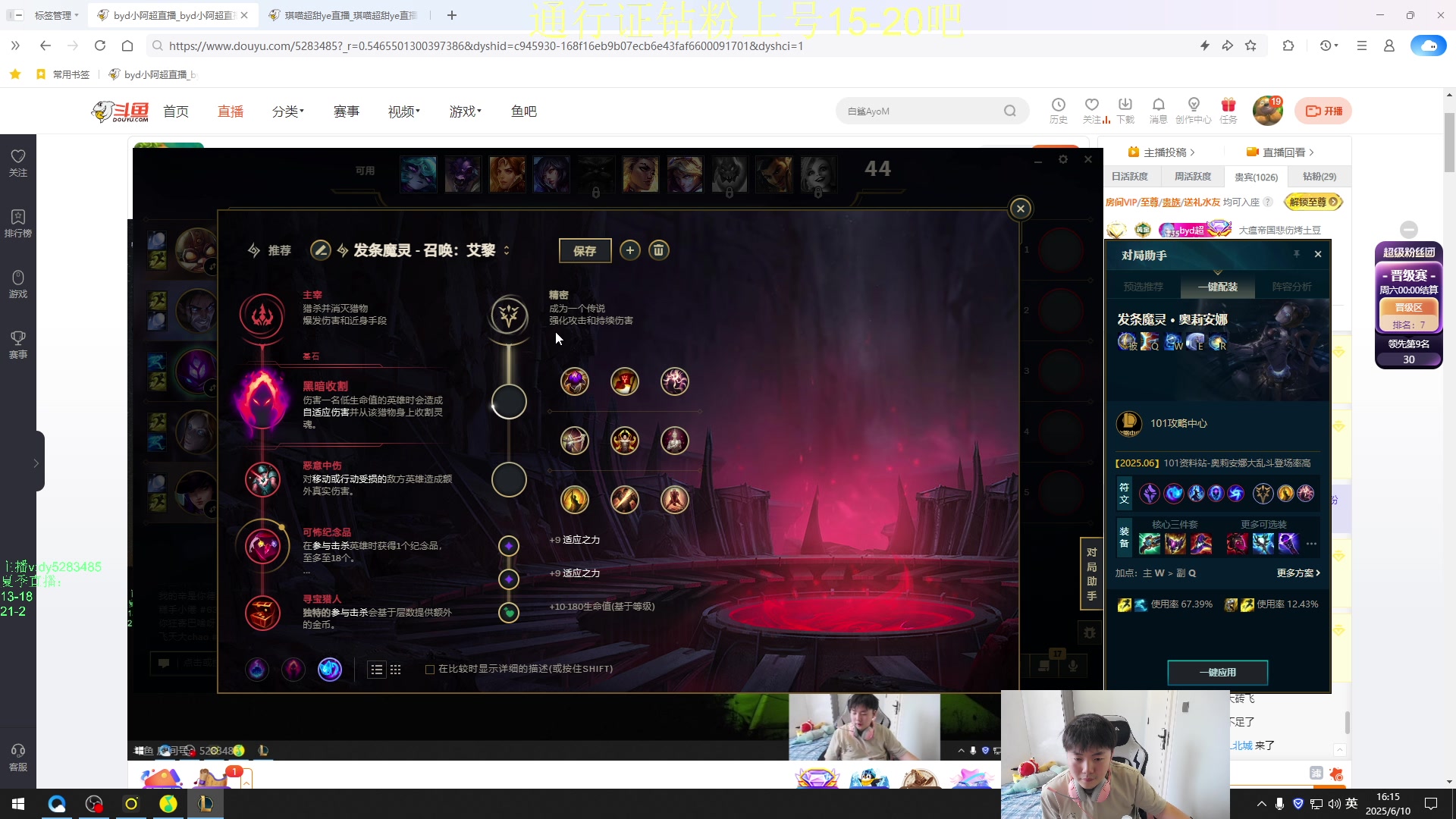This screenshot has width=1456, height=819.
Task: Delete the rune page with trash icon
Action: [x=659, y=250]
